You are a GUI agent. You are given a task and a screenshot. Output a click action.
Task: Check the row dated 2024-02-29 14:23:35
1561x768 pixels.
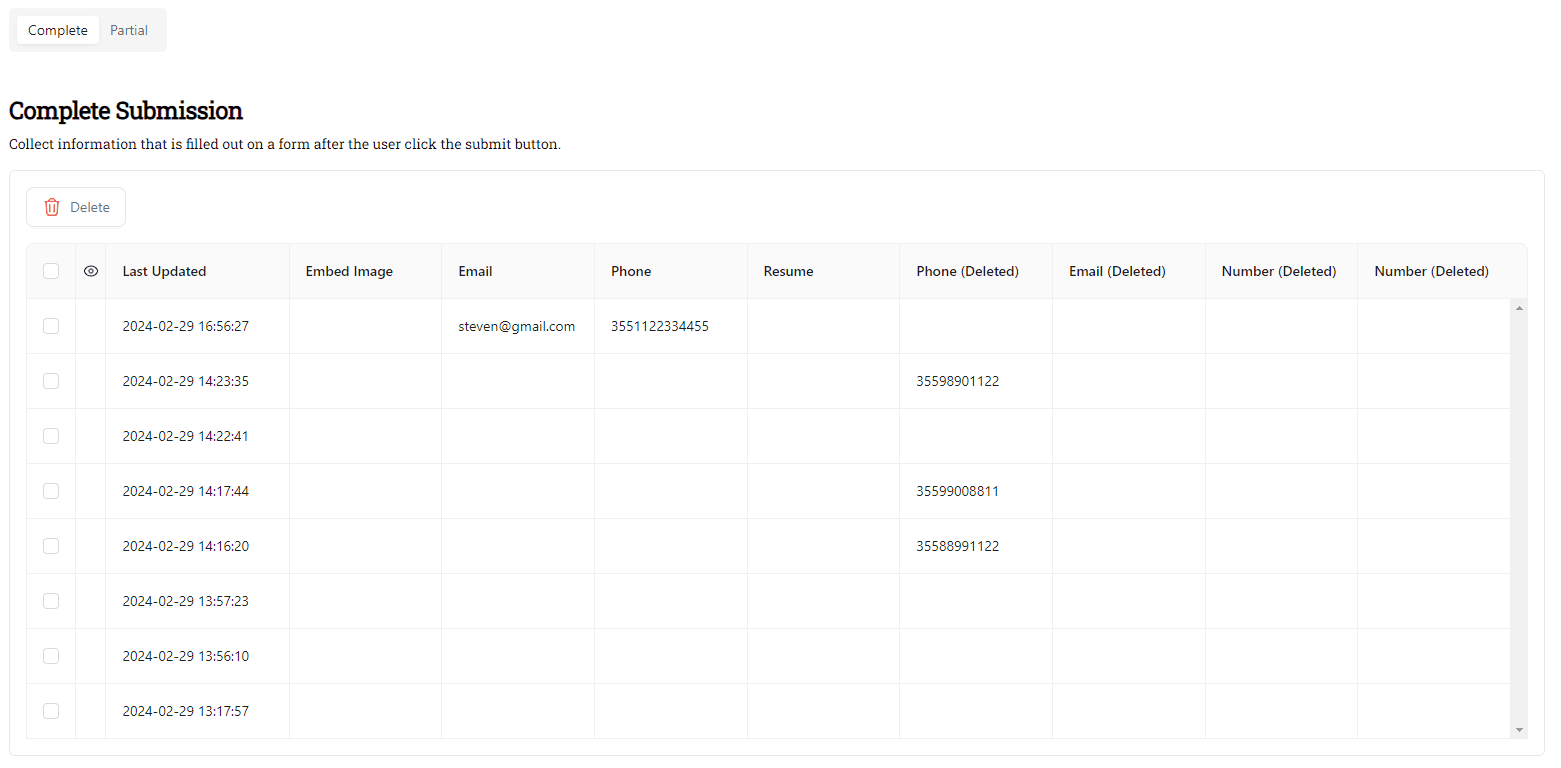tap(51, 381)
